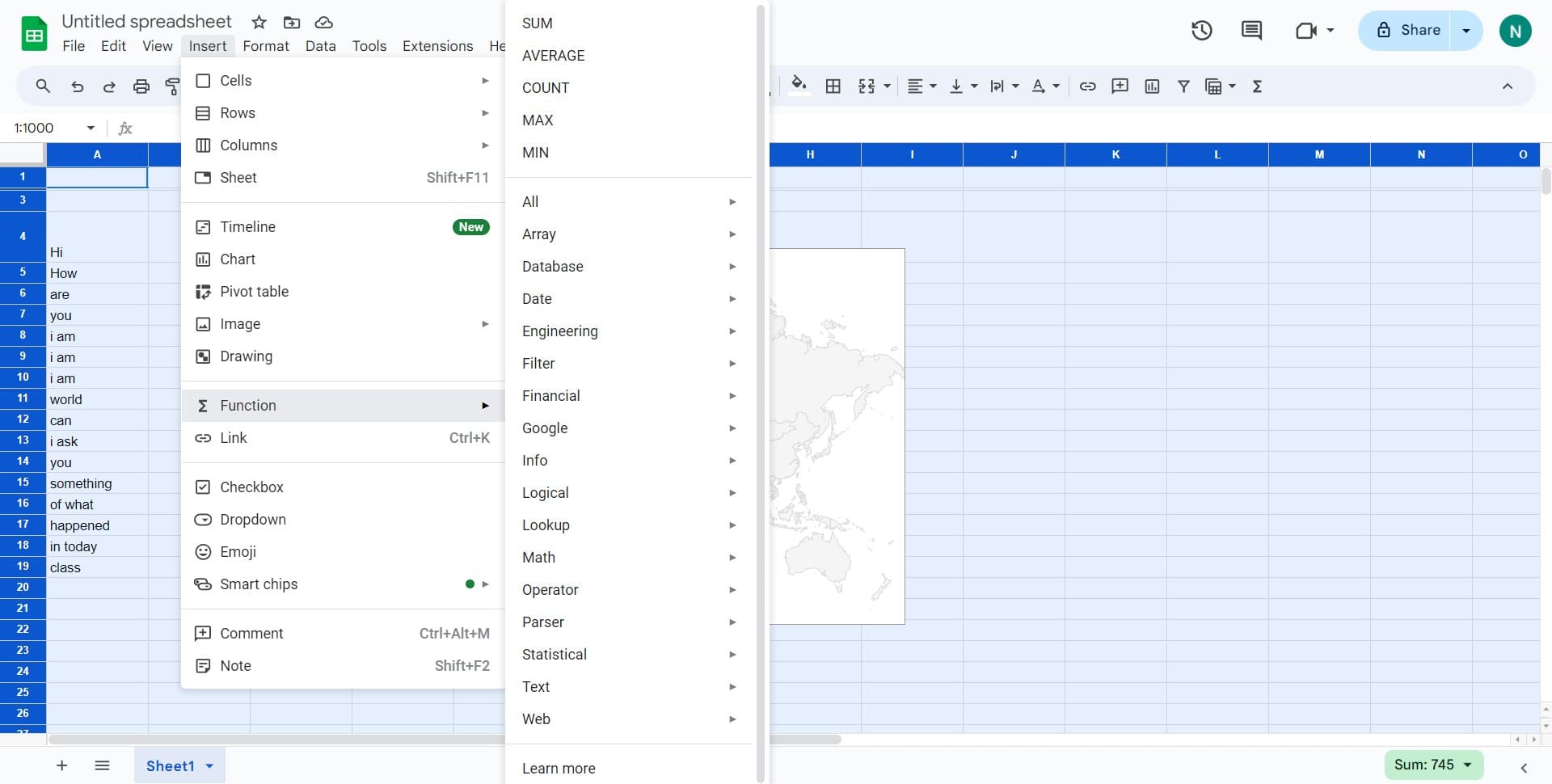The width and height of the screenshot is (1552, 784).
Task: Select Pivot table from Insert menu
Action: [254, 292]
